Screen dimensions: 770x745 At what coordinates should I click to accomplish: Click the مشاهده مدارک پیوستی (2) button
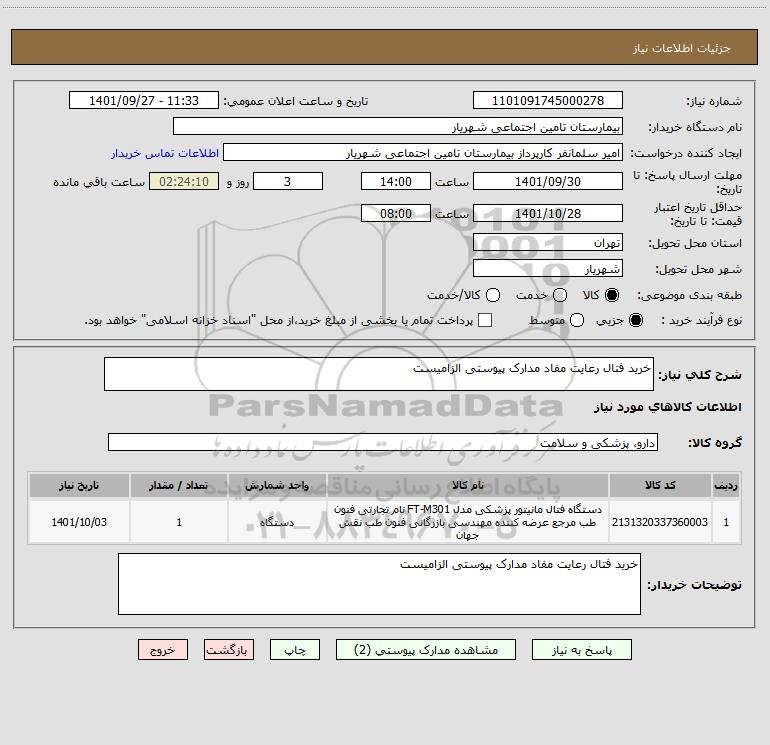(425, 650)
